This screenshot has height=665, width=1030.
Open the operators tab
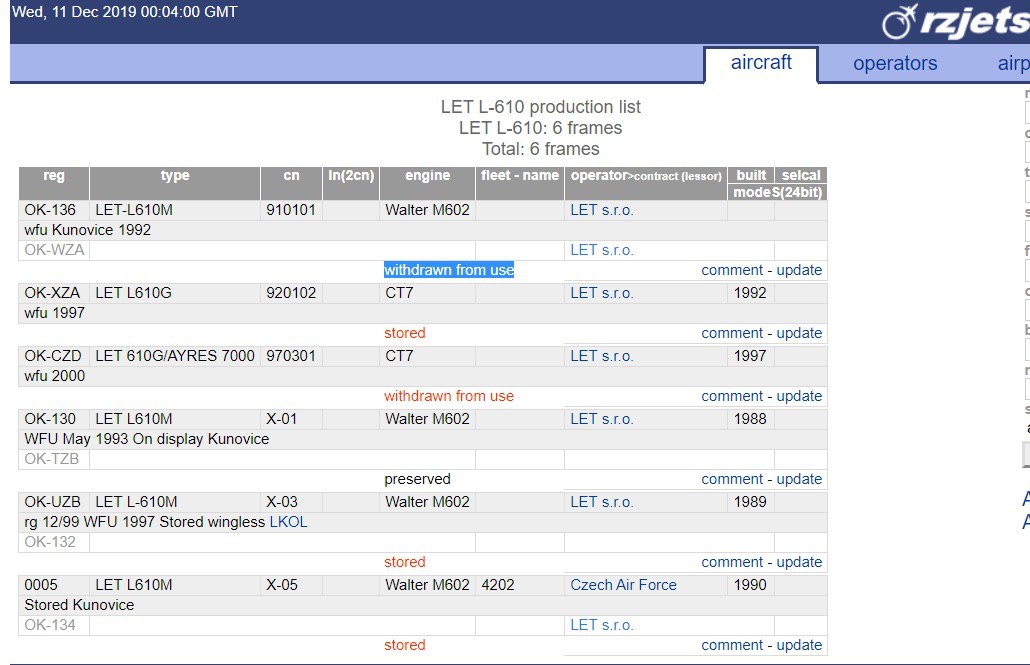click(x=895, y=64)
